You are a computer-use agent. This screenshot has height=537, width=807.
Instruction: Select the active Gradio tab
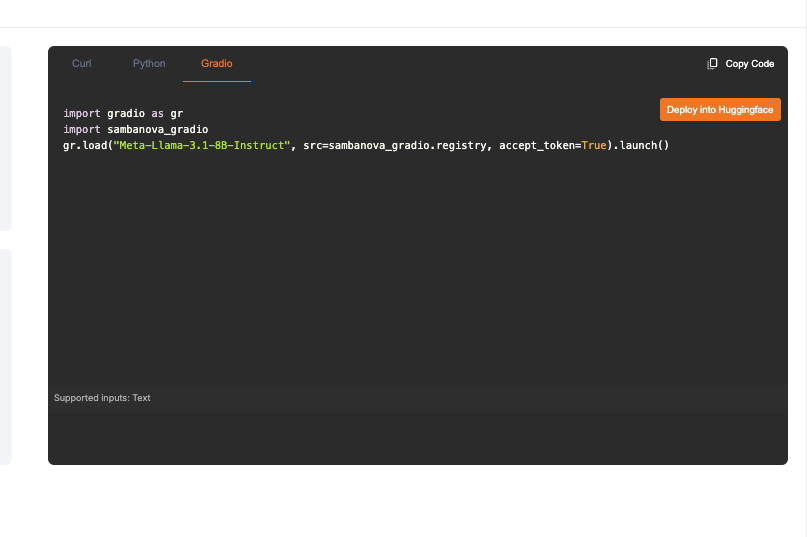[x=216, y=64]
